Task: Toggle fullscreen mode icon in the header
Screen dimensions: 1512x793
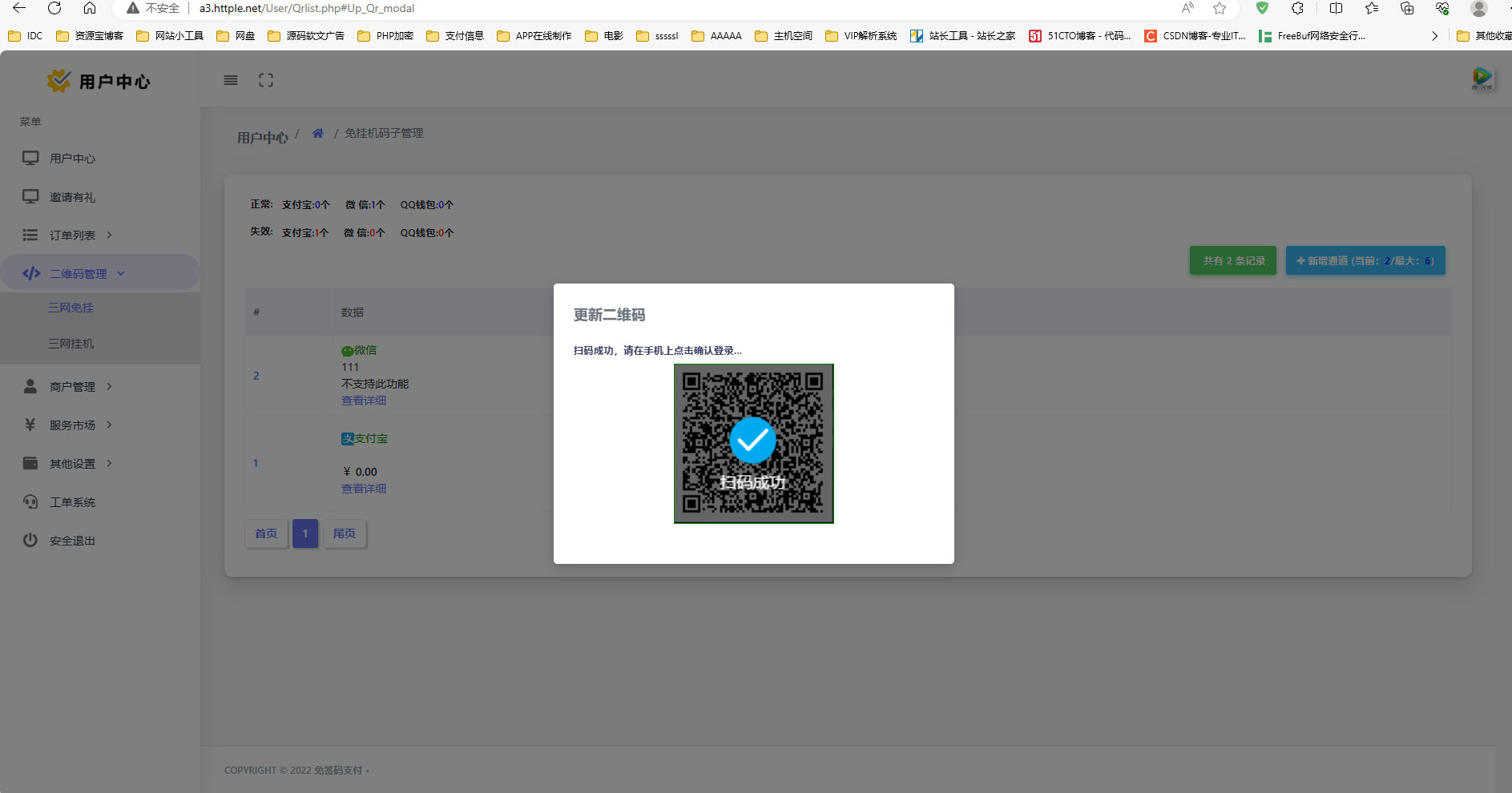Action: [x=266, y=80]
